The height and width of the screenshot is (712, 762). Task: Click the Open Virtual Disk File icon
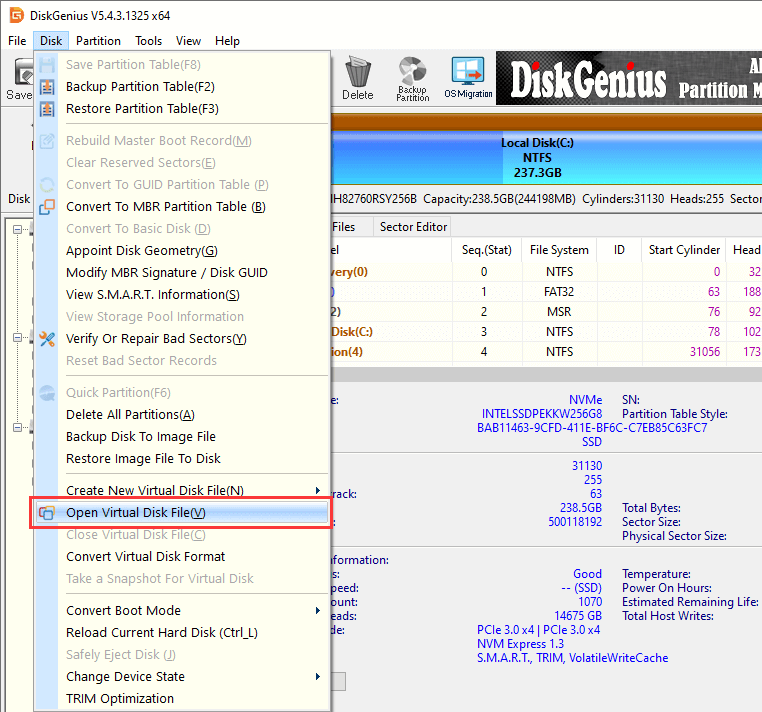pyautogui.click(x=47, y=513)
